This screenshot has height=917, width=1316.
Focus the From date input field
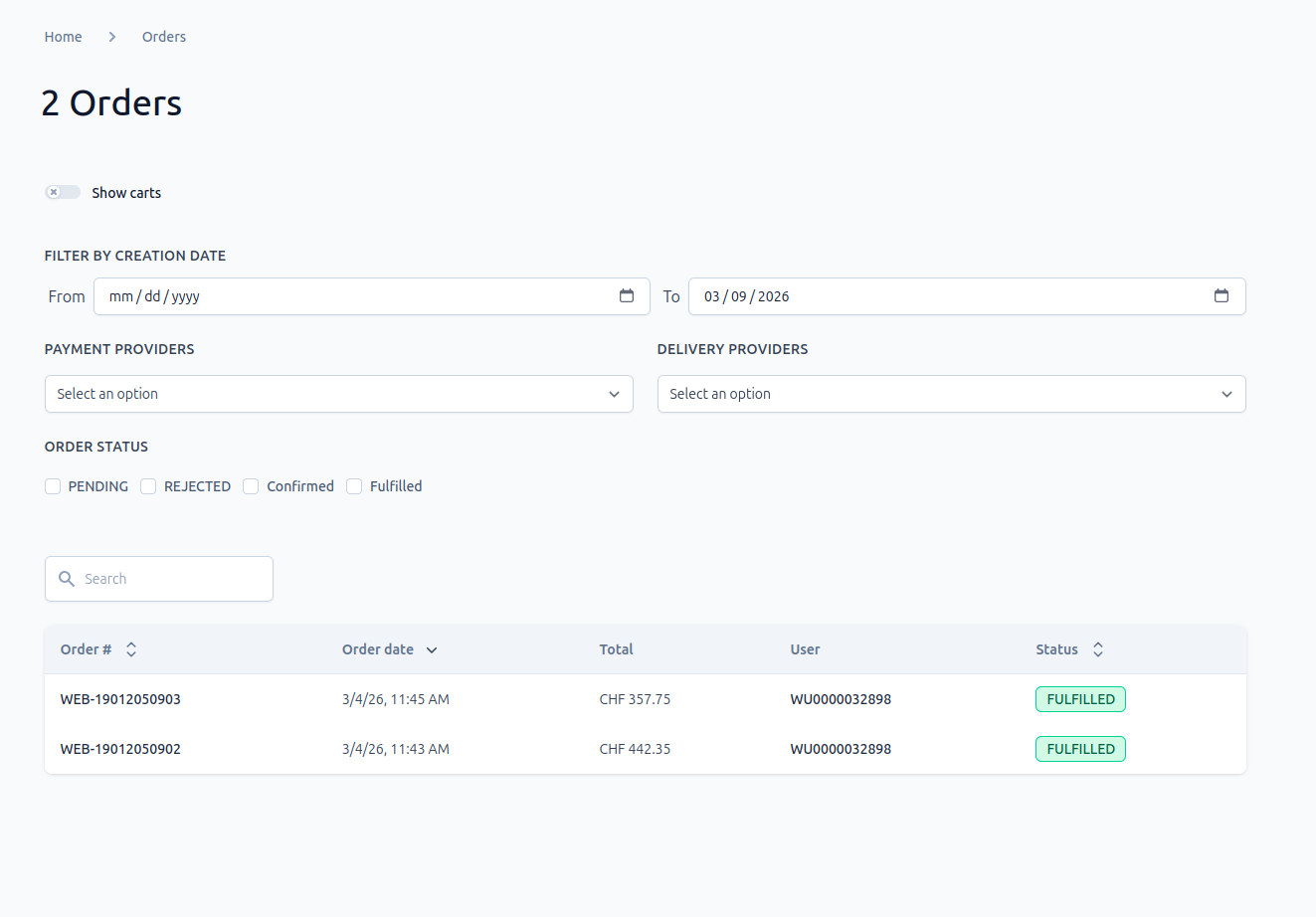coord(372,296)
